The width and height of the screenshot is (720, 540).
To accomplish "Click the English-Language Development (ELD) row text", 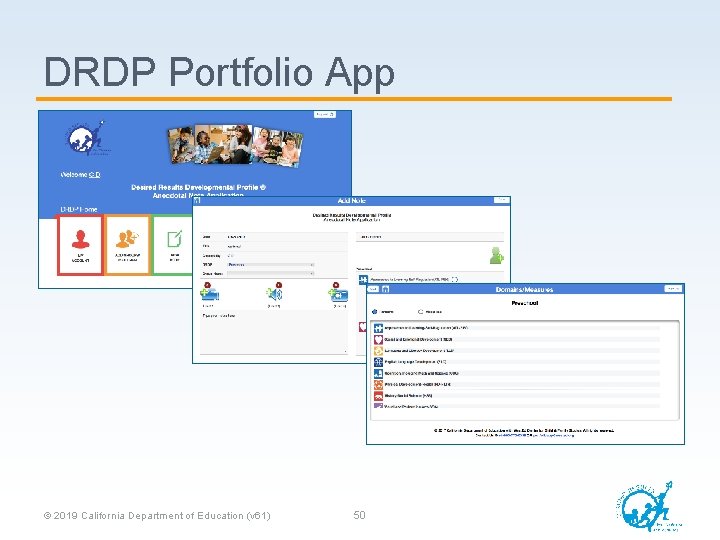I will [x=416, y=362].
